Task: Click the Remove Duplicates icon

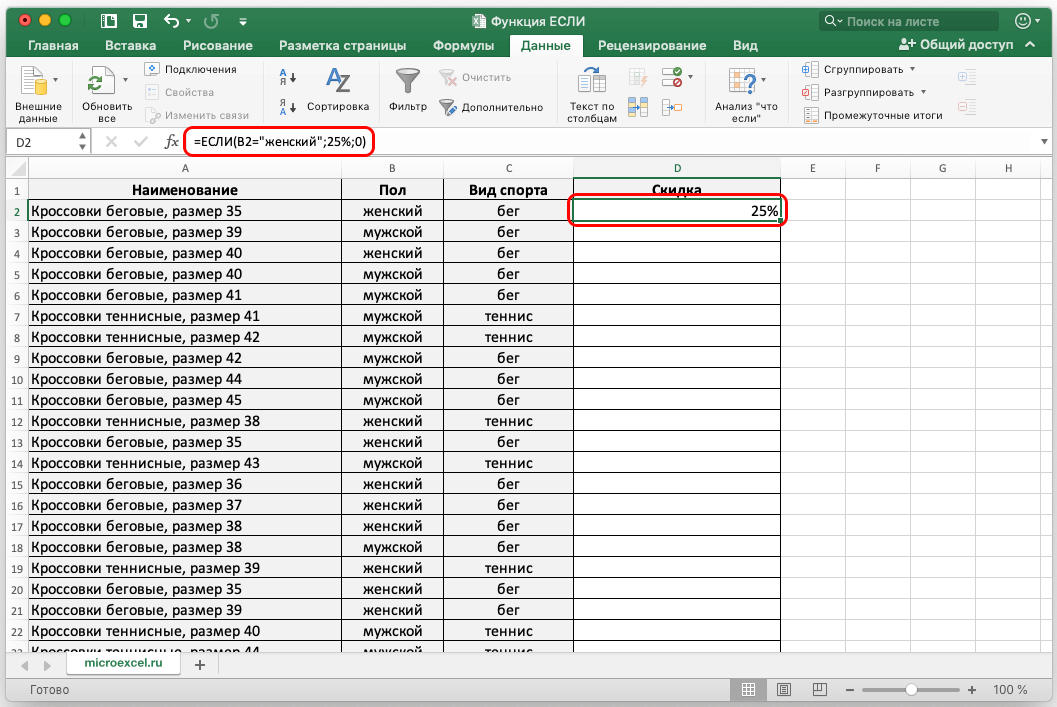Action: pyautogui.click(x=638, y=106)
